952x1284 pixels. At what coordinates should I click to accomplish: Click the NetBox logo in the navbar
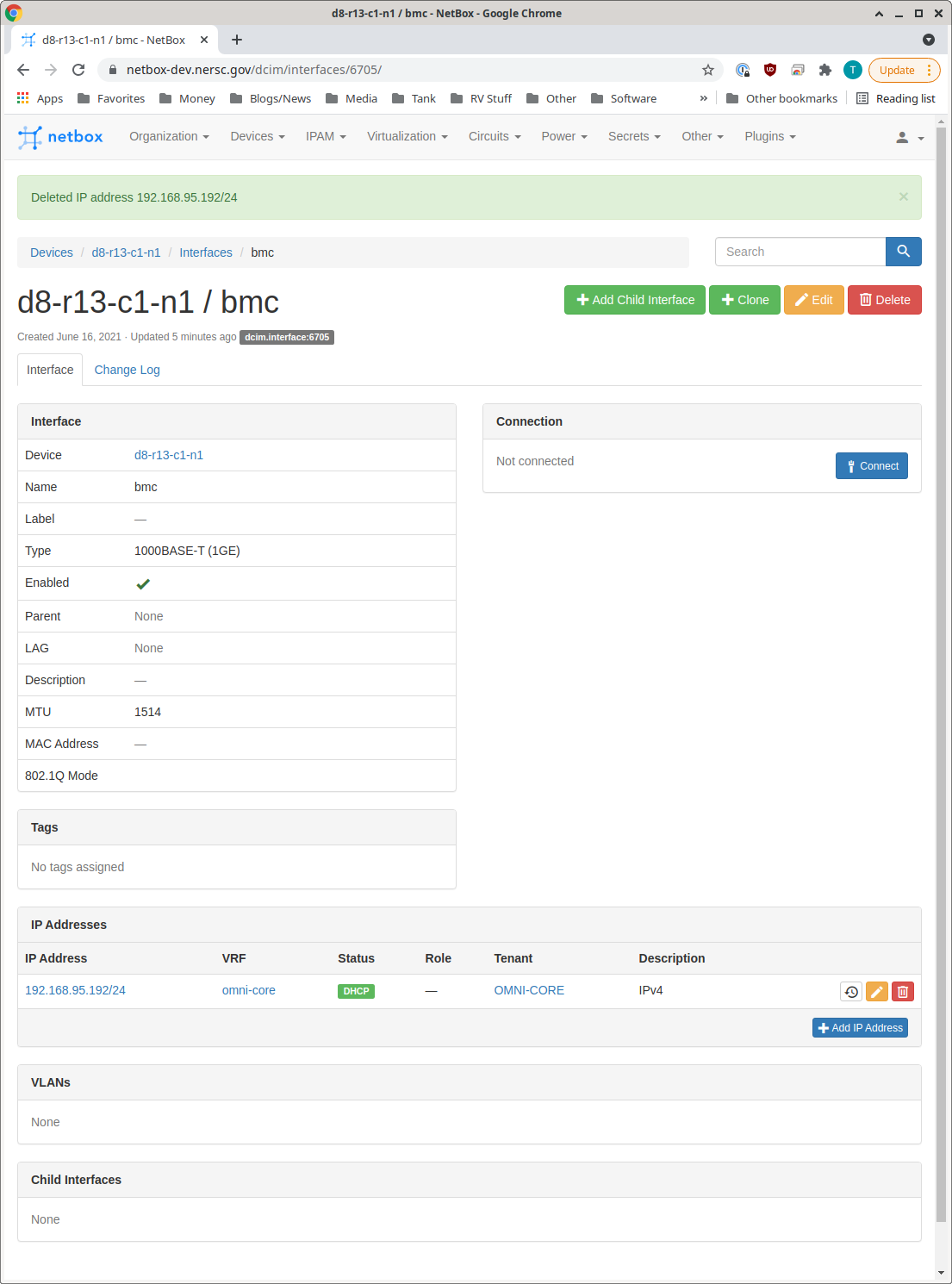59,136
